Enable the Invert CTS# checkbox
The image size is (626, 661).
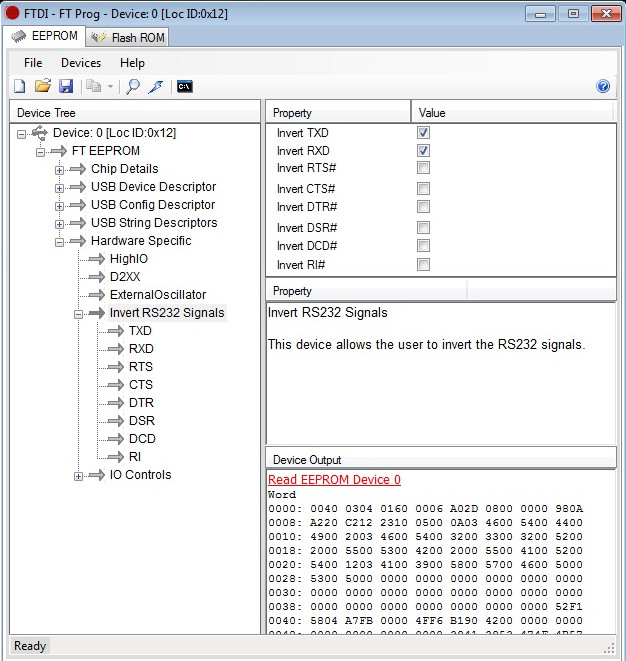[423, 188]
